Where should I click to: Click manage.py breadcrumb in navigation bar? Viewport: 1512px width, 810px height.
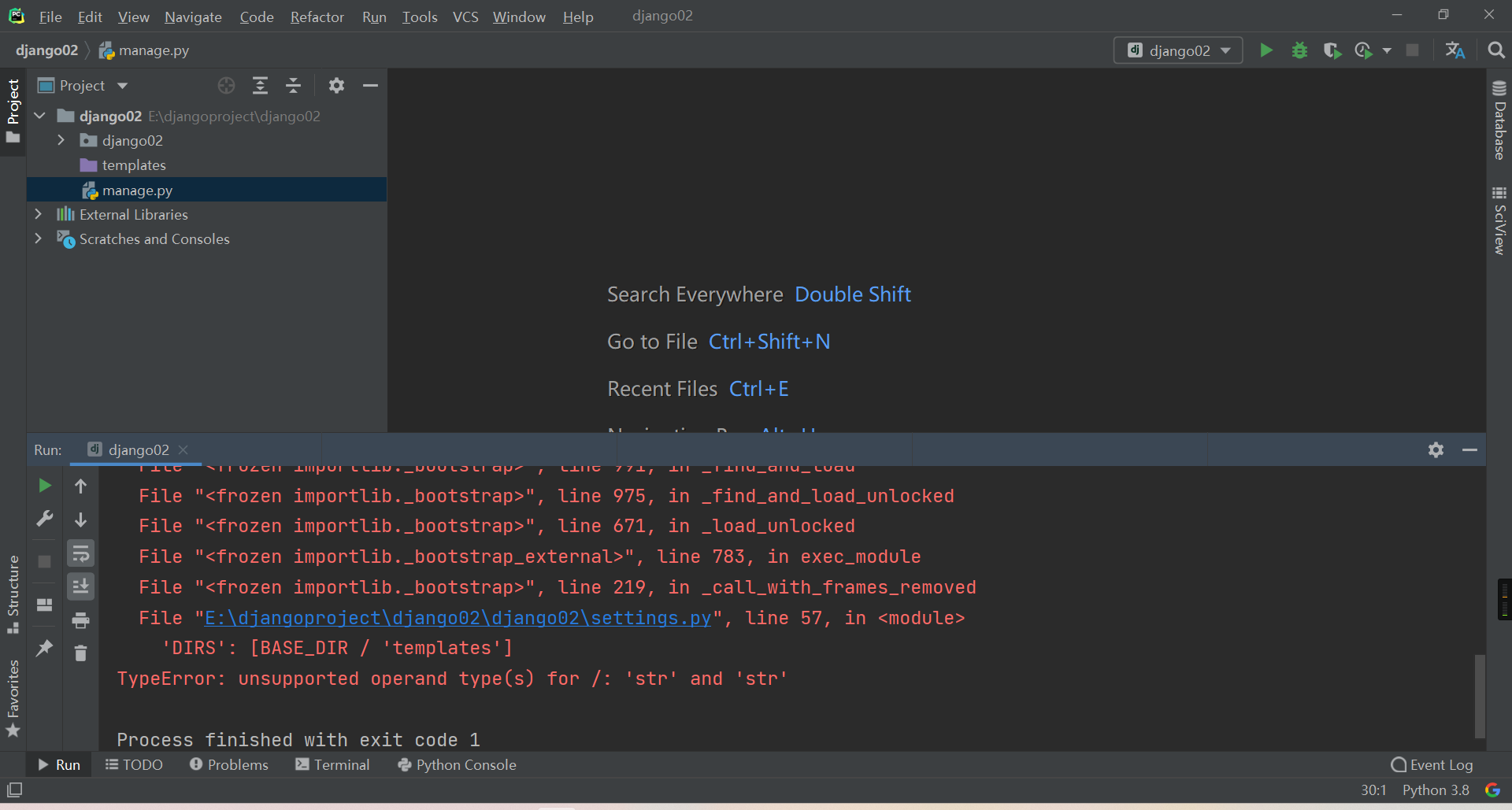coord(144,50)
